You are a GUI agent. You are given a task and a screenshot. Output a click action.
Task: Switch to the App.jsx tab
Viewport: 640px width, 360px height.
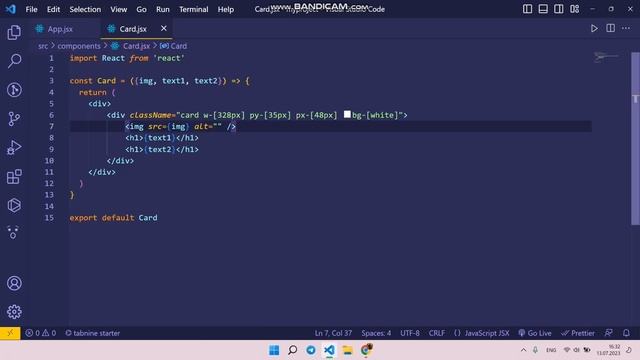coord(60,29)
